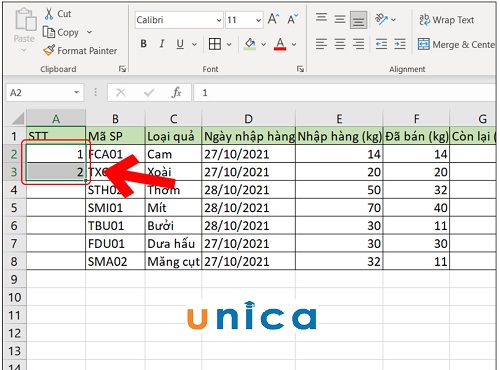
Task: Toggle italic formatting
Action: pos(162,44)
